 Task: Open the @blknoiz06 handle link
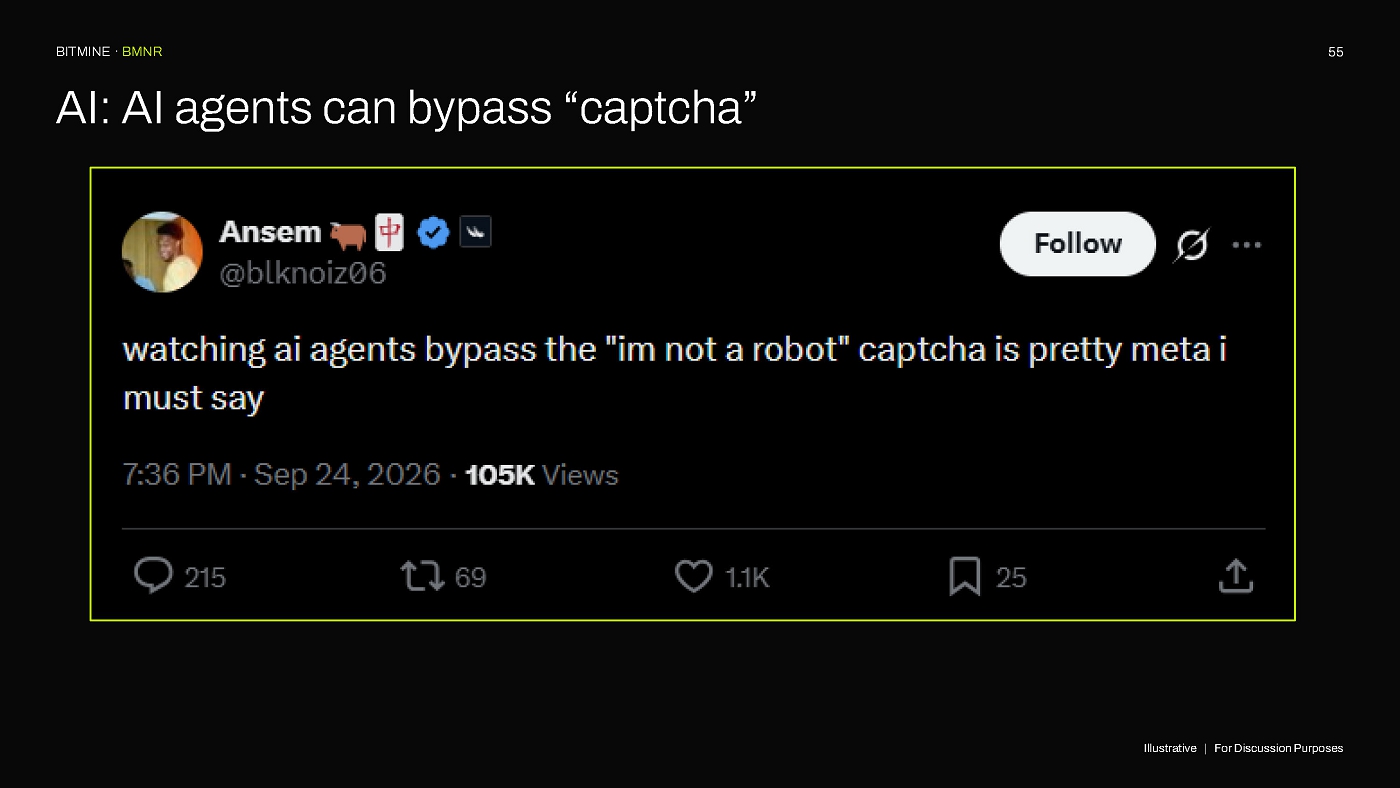(302, 273)
